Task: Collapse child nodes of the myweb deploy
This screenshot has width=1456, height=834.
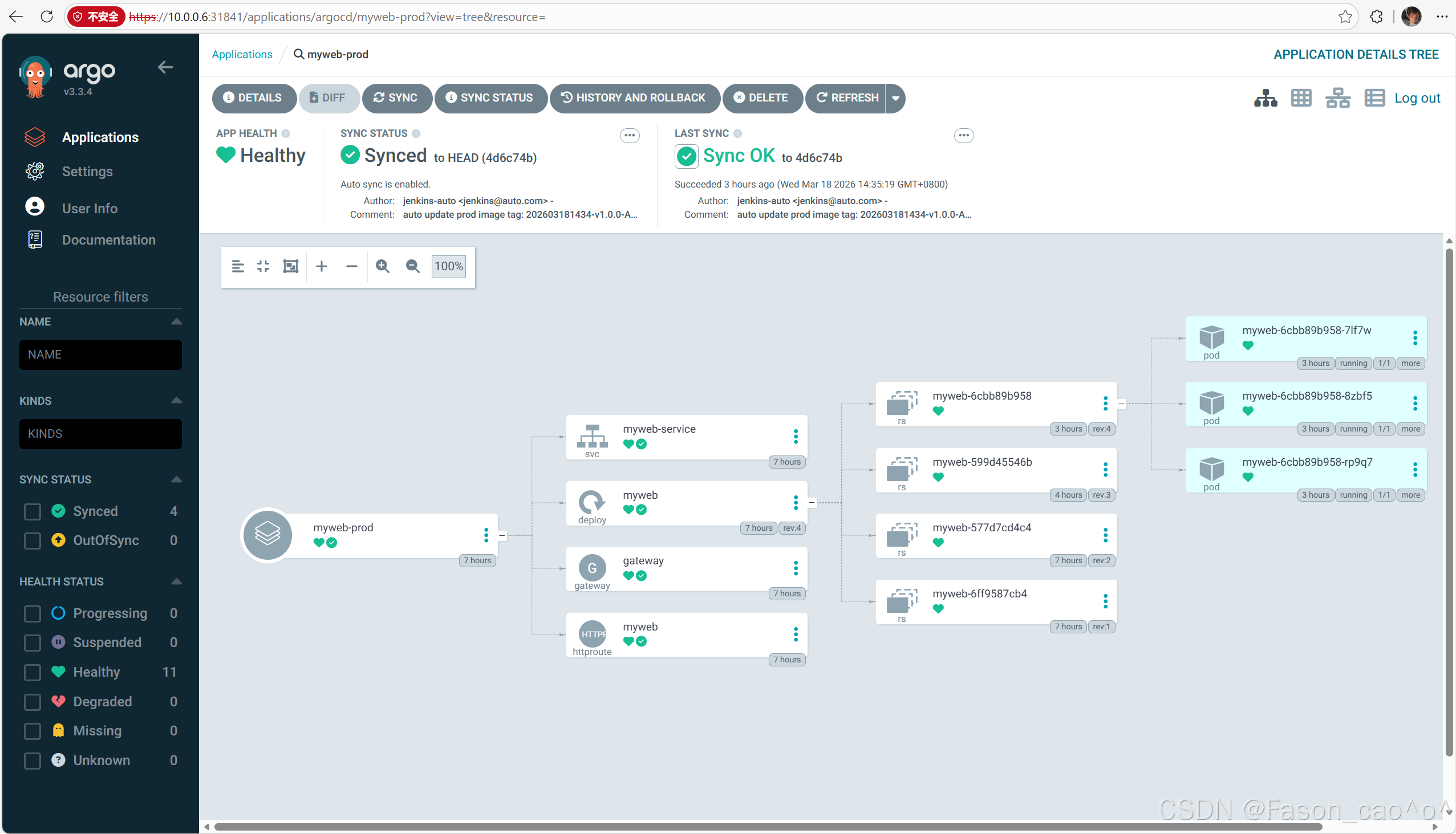Action: click(812, 503)
